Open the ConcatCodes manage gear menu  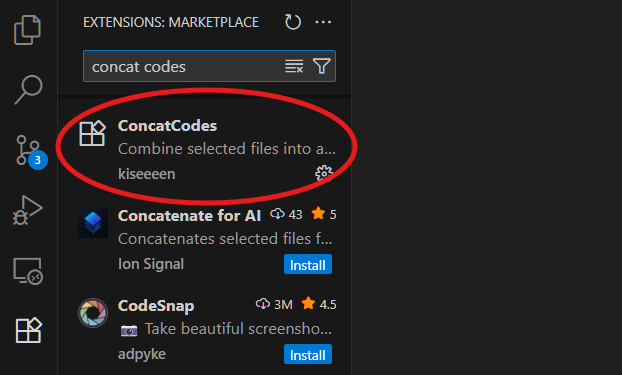324,173
